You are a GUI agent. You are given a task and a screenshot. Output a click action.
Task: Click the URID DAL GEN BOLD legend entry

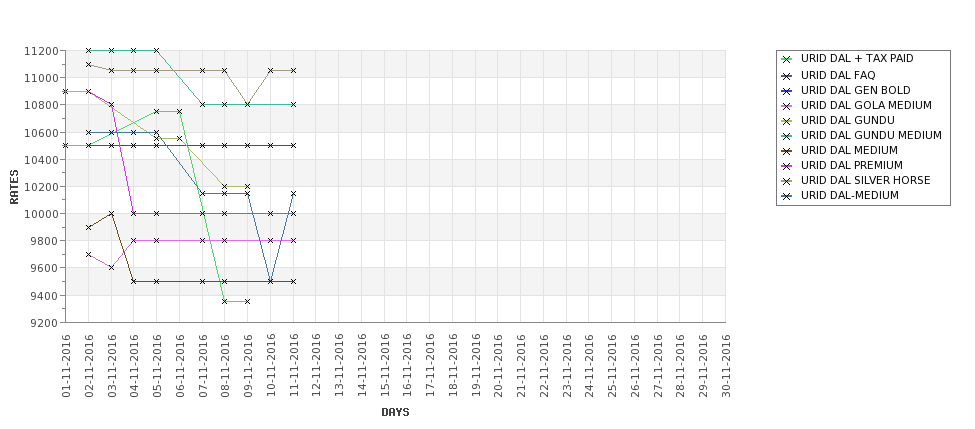846,90
